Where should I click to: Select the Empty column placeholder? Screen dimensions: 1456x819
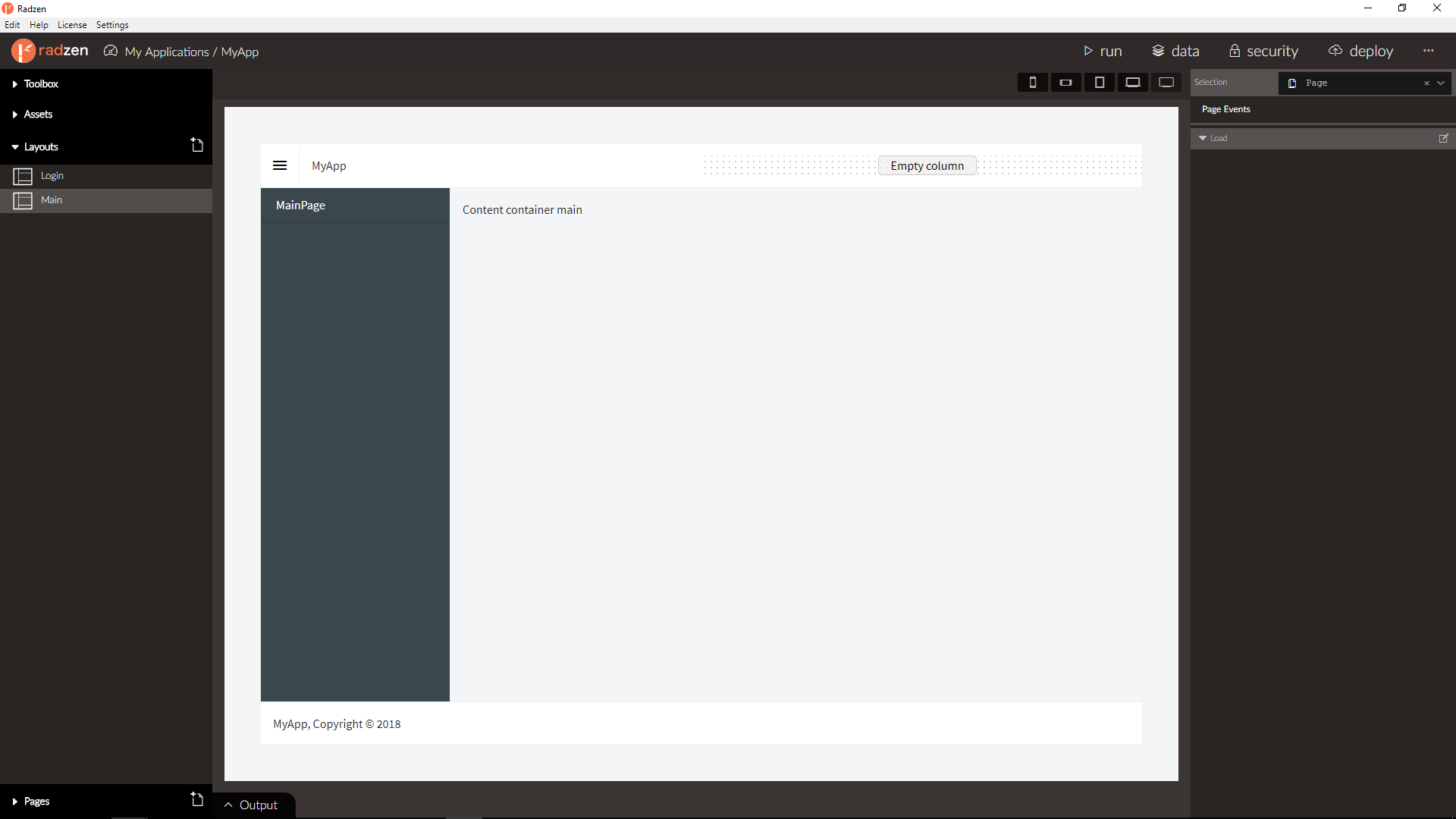pyautogui.click(x=927, y=165)
